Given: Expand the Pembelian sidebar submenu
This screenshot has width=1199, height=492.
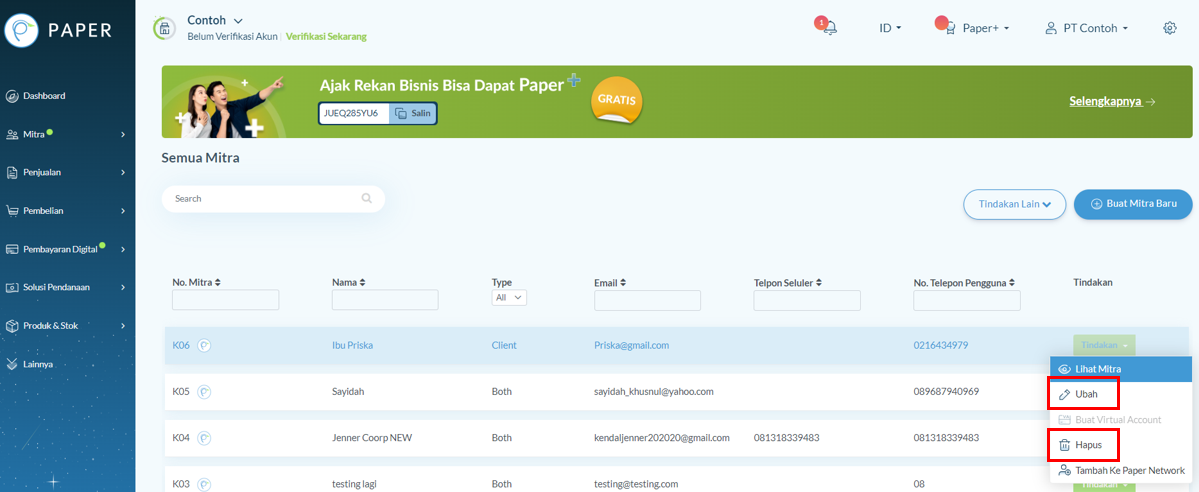Looking at the screenshot, I should (123, 211).
